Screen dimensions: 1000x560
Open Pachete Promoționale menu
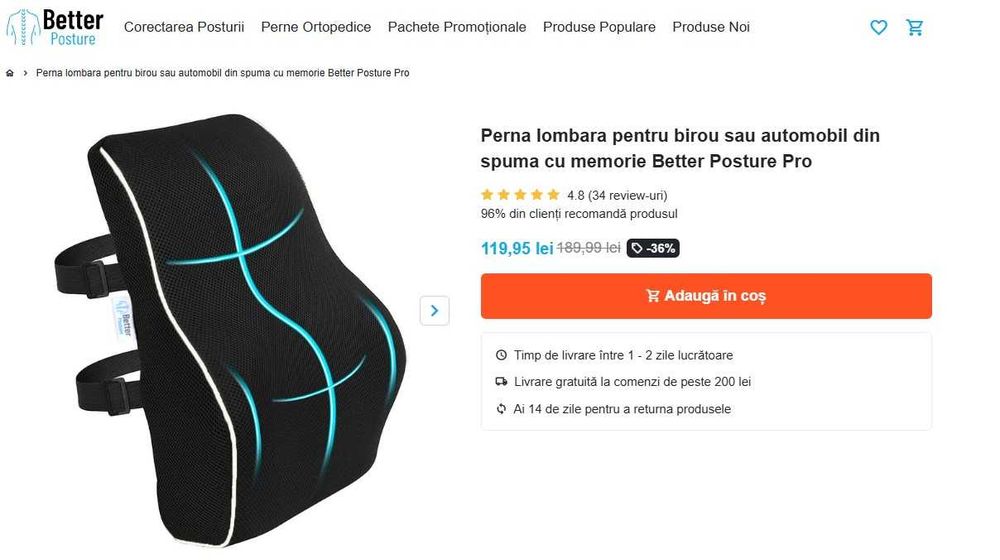pyautogui.click(x=457, y=27)
